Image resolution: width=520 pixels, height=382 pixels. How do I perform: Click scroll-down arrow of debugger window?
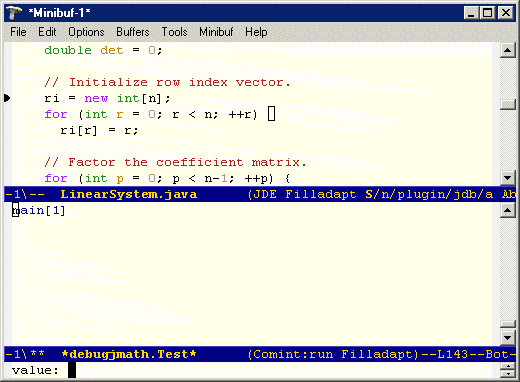pyautogui.click(x=508, y=338)
